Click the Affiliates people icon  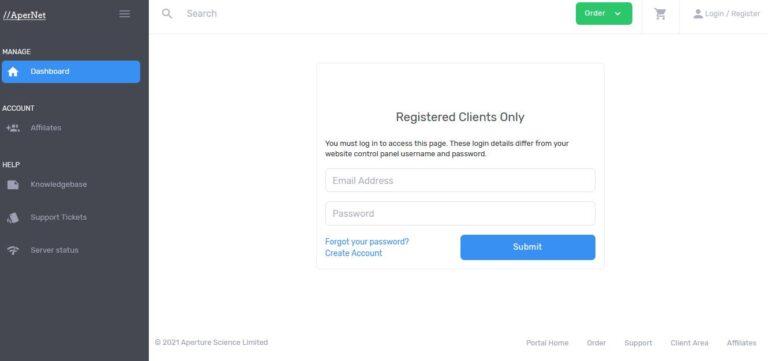(13, 128)
